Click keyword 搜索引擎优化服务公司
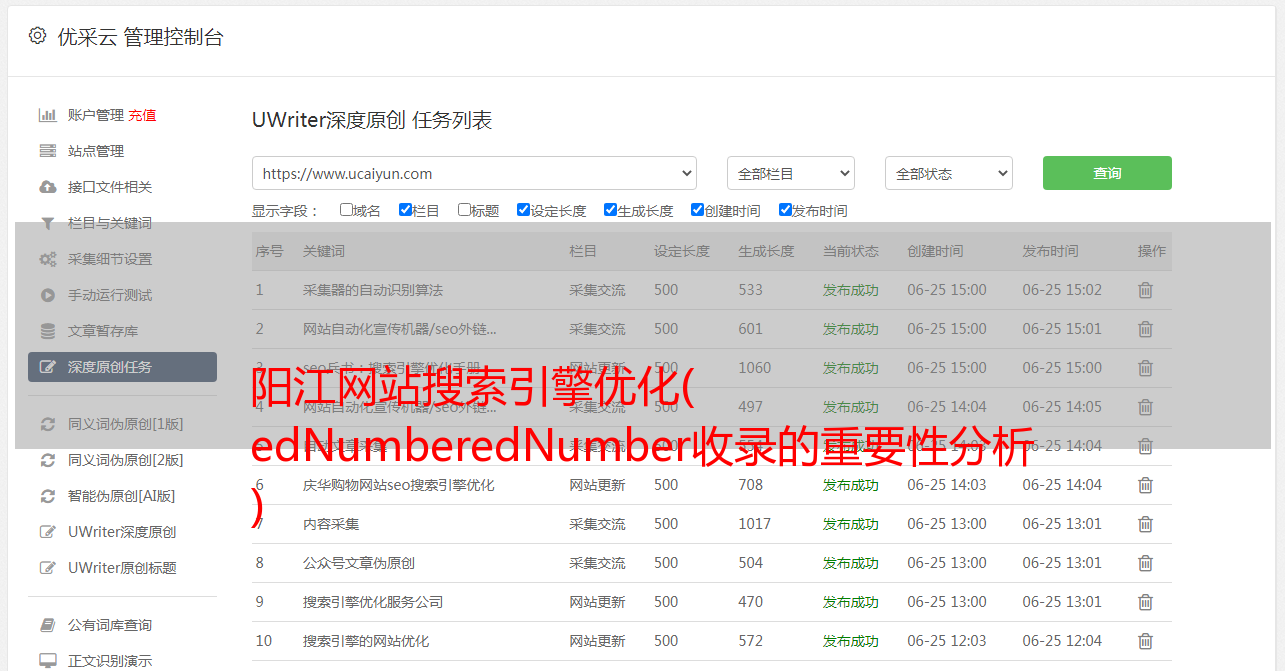Viewport: 1285px width, 671px height. click(x=373, y=602)
